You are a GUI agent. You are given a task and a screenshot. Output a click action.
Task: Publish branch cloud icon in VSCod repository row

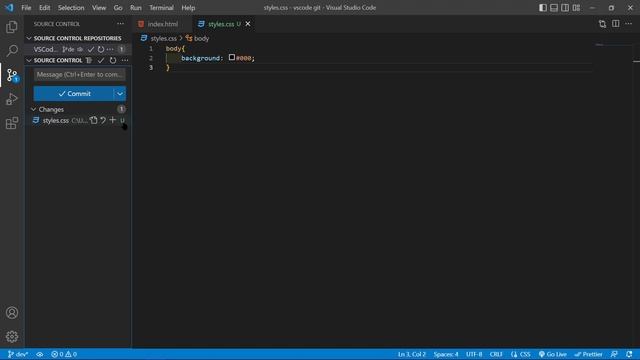(x=80, y=49)
